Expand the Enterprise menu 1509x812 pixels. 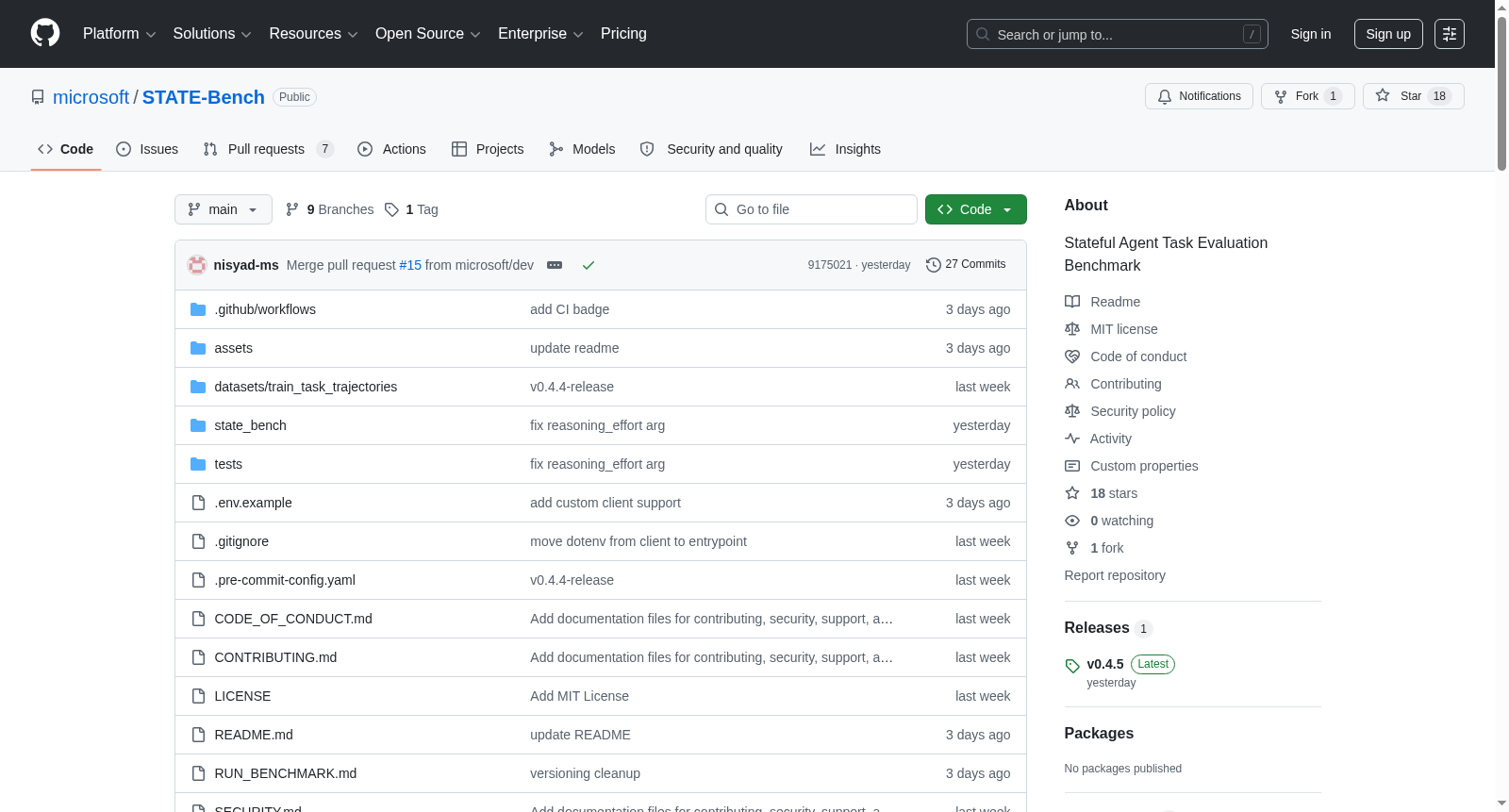pos(540,34)
